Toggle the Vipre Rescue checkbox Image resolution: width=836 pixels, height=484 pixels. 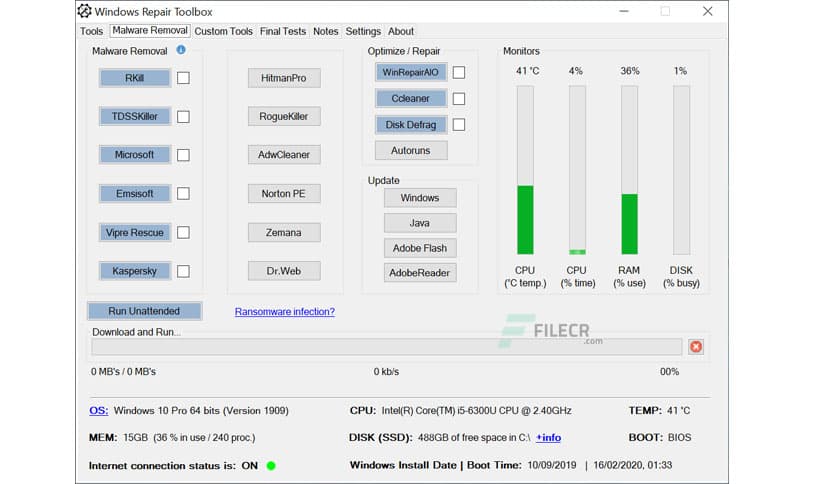[183, 232]
